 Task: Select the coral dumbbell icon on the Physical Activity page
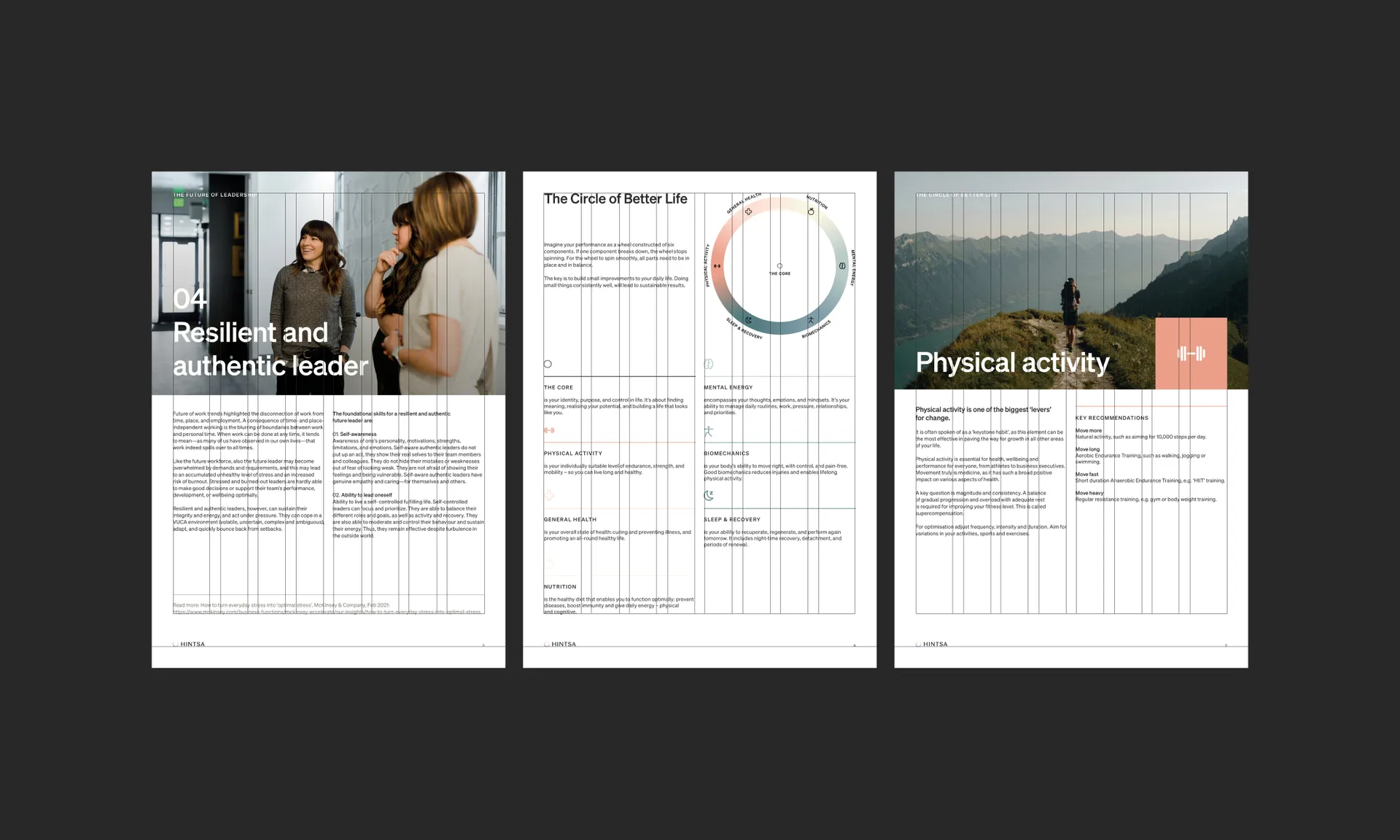[x=1191, y=354]
